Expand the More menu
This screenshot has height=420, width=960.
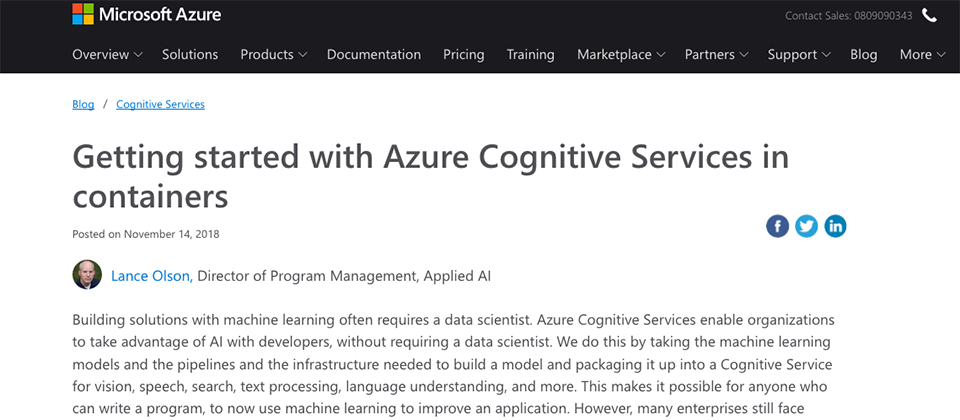coord(923,54)
